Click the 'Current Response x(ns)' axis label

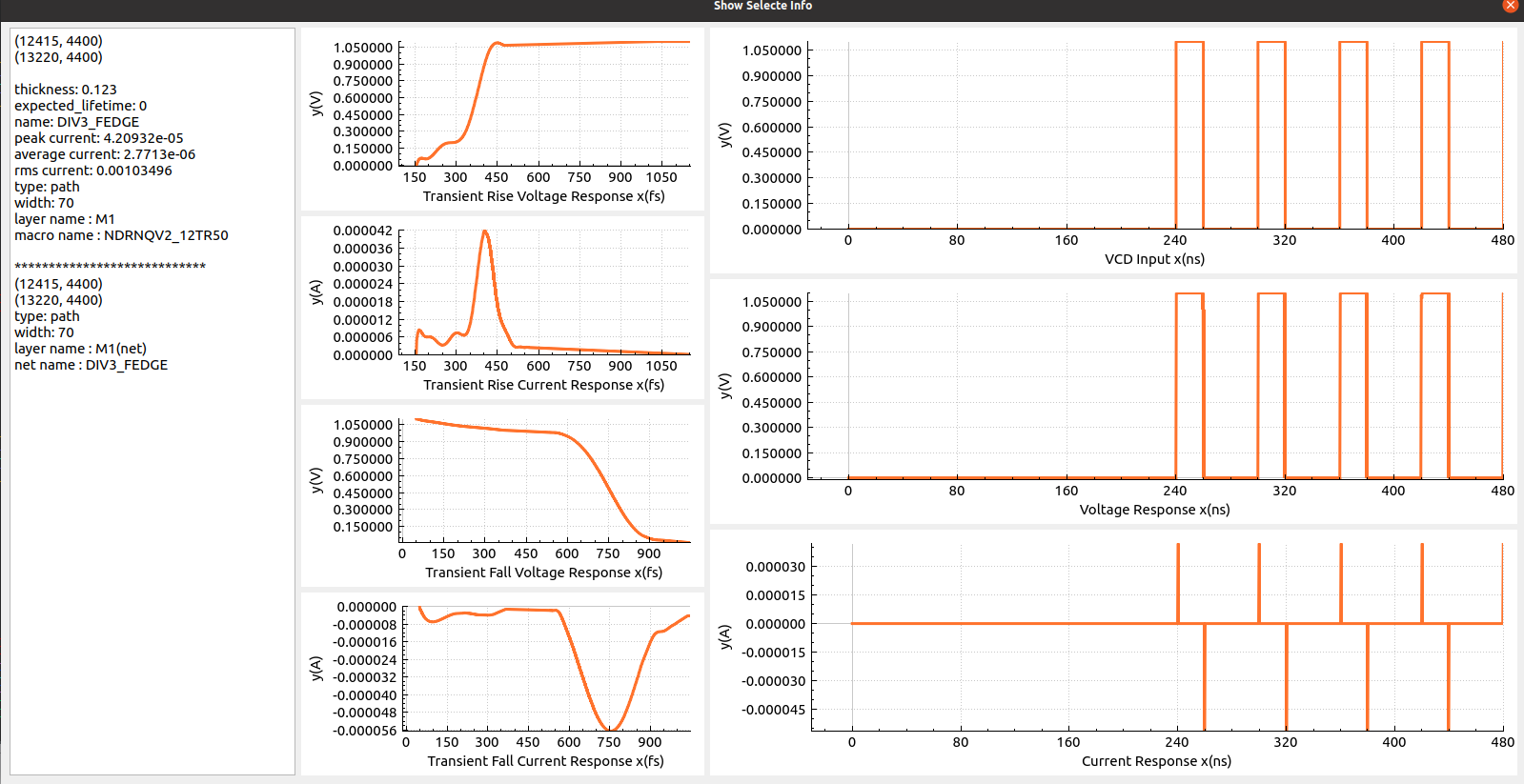pos(1156,761)
